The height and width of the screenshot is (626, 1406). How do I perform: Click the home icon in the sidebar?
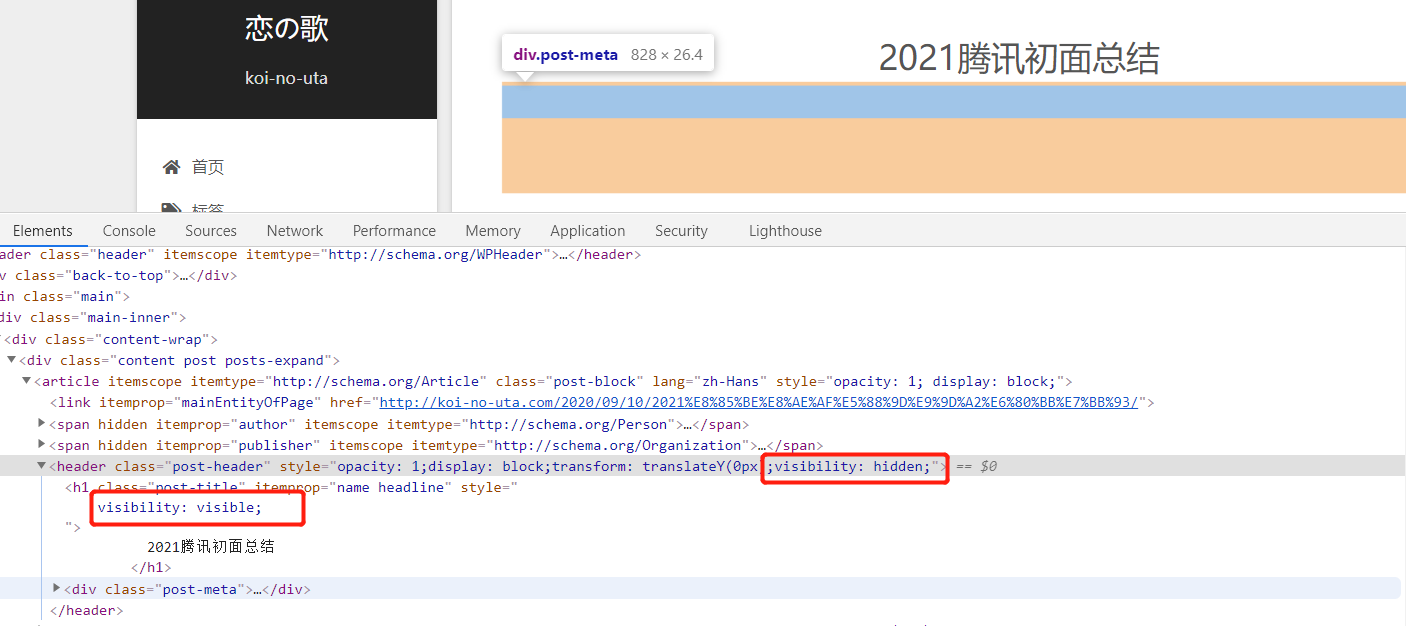click(x=171, y=167)
